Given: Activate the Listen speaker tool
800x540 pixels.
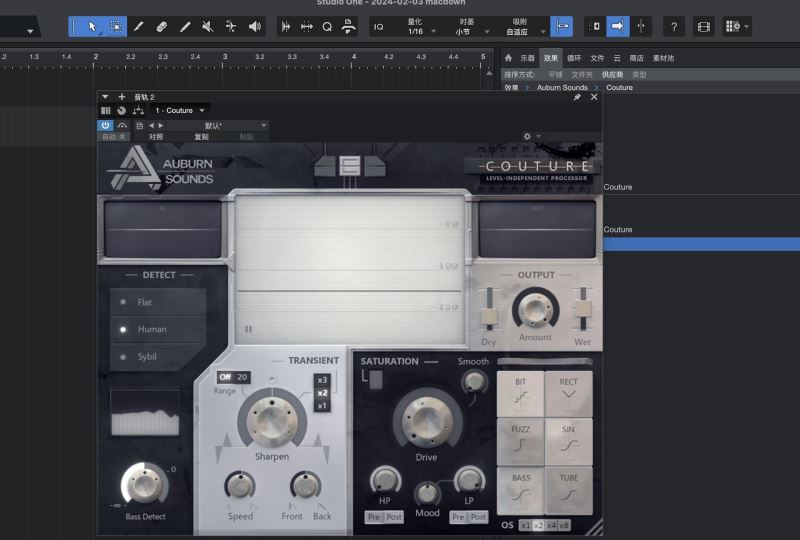Looking at the screenshot, I should pos(254,27).
